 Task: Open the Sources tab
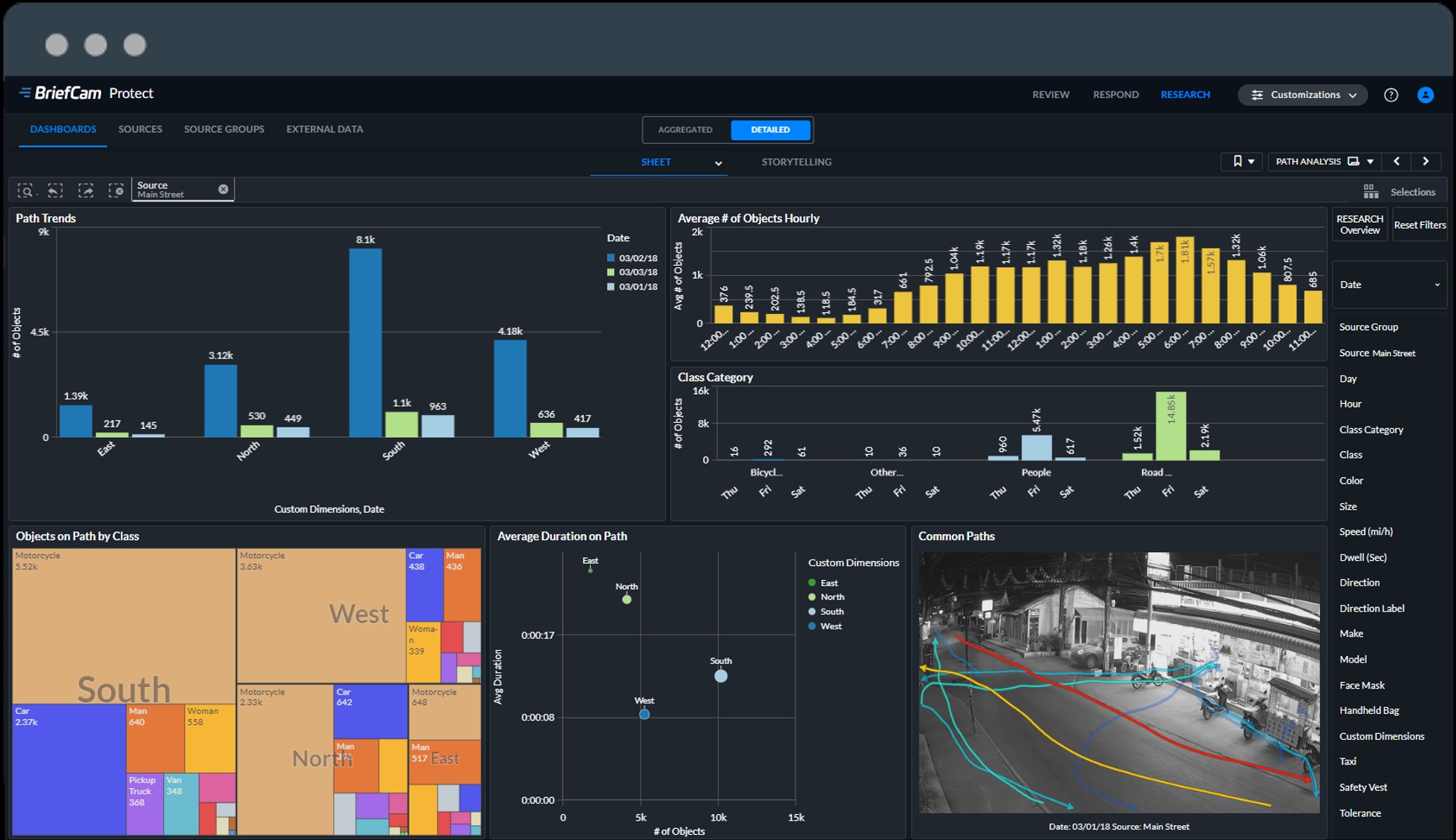[x=140, y=129]
